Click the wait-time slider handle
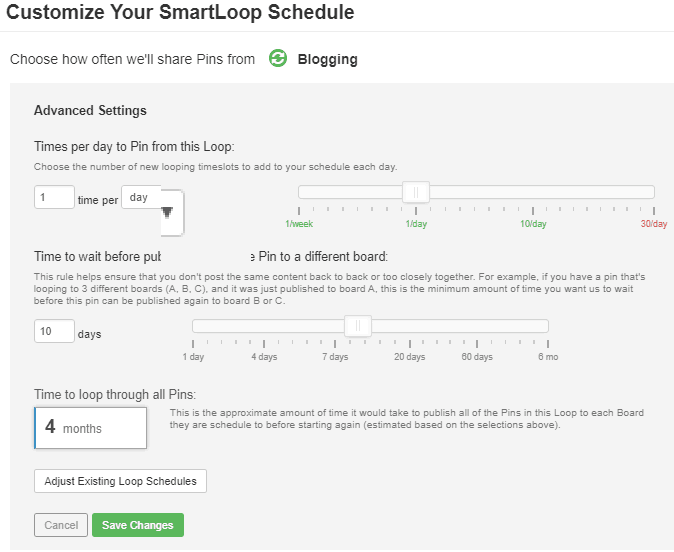 358,326
